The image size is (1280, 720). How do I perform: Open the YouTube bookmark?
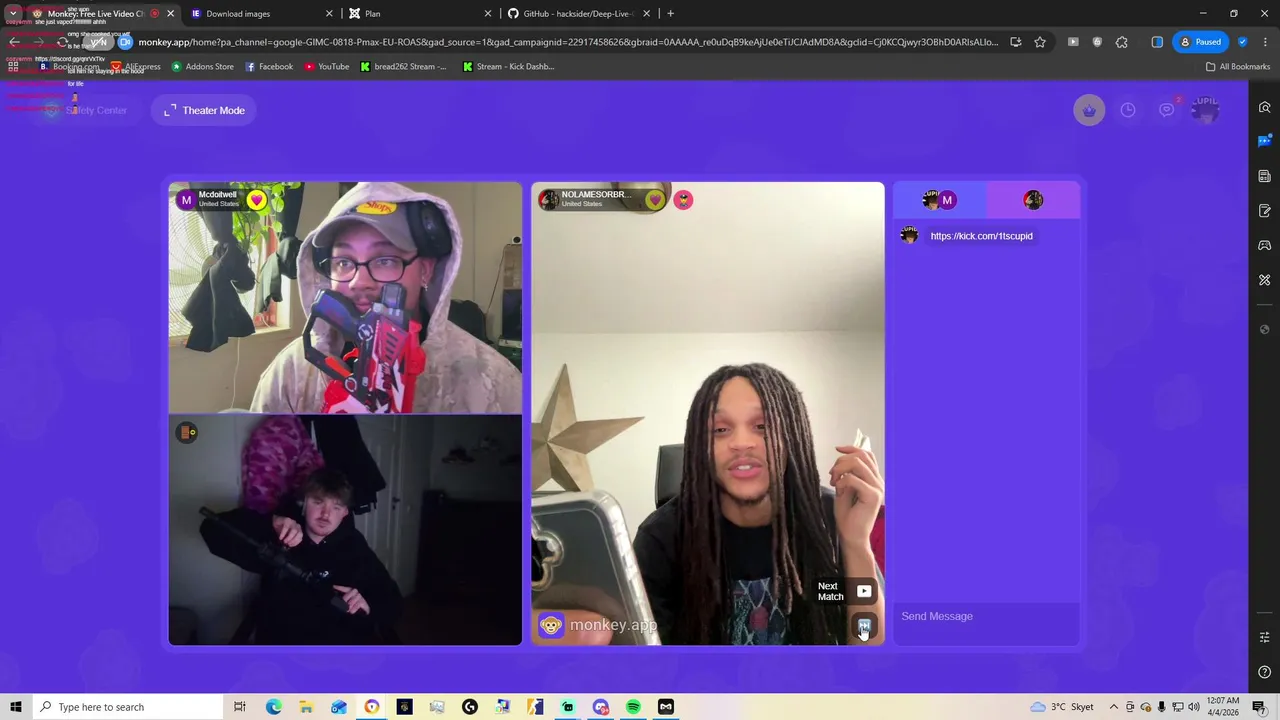tap(327, 67)
